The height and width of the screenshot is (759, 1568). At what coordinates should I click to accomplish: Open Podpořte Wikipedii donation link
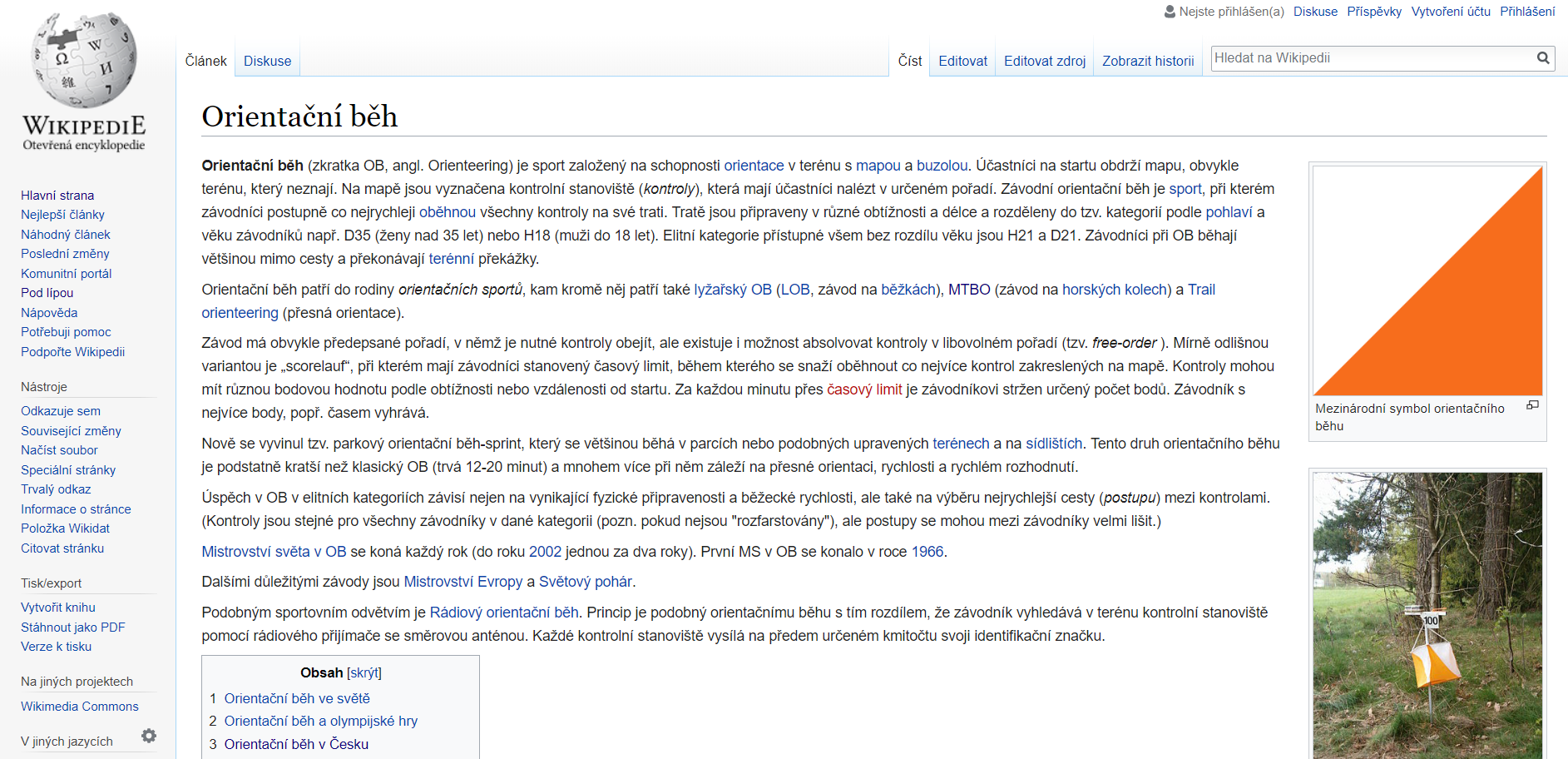pos(72,352)
